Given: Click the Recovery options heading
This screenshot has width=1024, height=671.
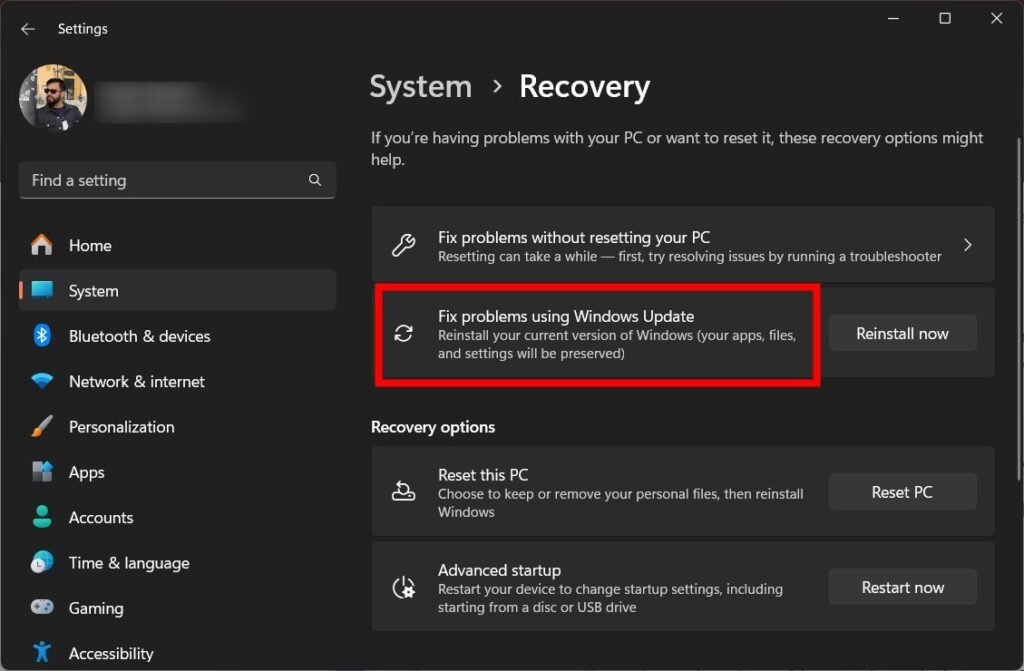Looking at the screenshot, I should [433, 427].
